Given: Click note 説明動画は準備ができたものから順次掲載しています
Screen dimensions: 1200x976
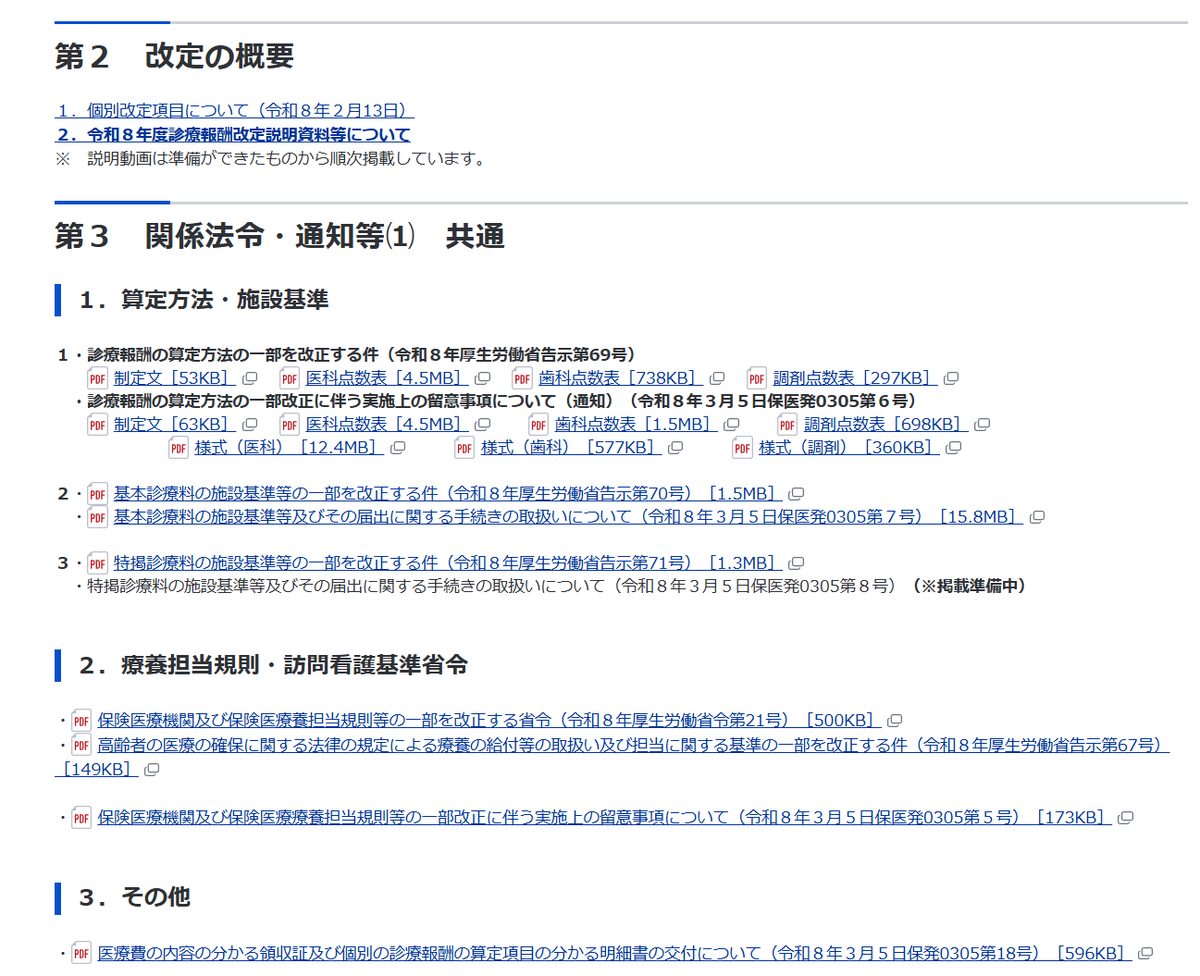Looking at the screenshot, I should point(270,158).
